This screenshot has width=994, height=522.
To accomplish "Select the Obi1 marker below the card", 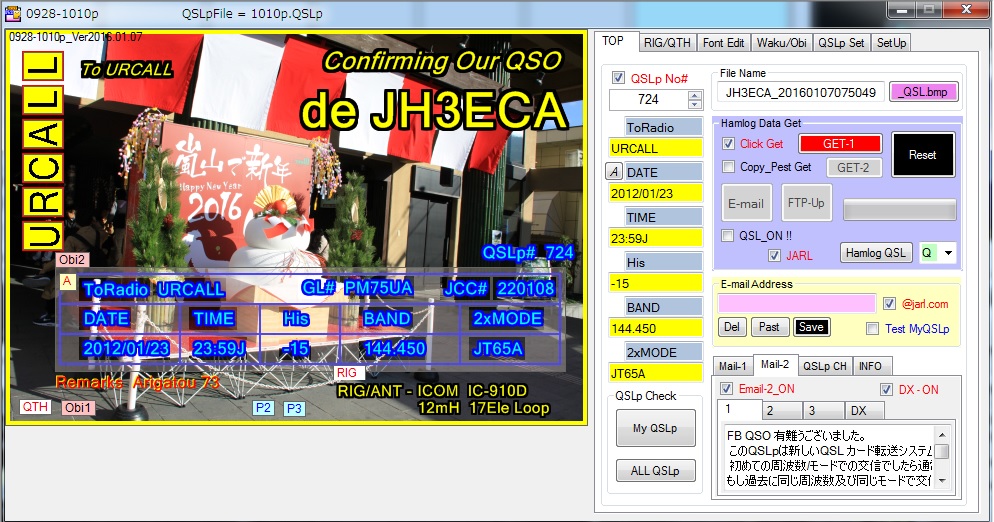I will tap(79, 407).
